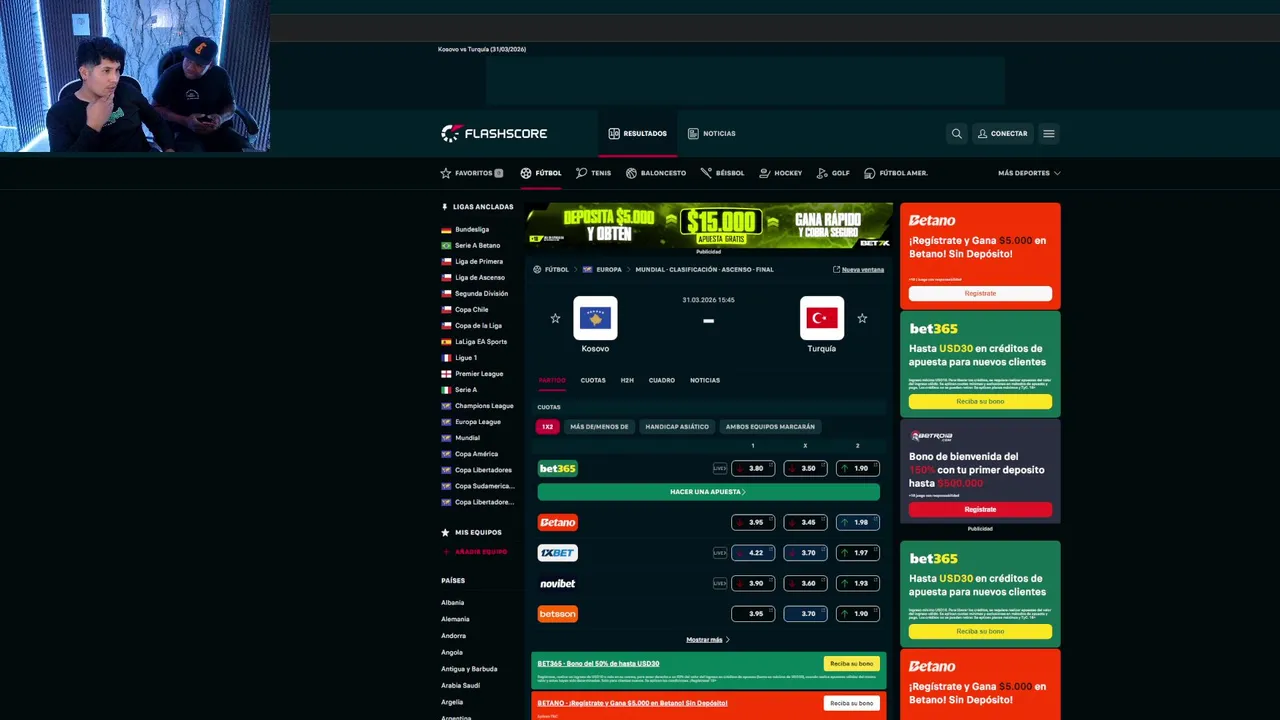1280x720 pixels.
Task: Open match in Nueva ventana
Action: pyautogui.click(x=859, y=269)
